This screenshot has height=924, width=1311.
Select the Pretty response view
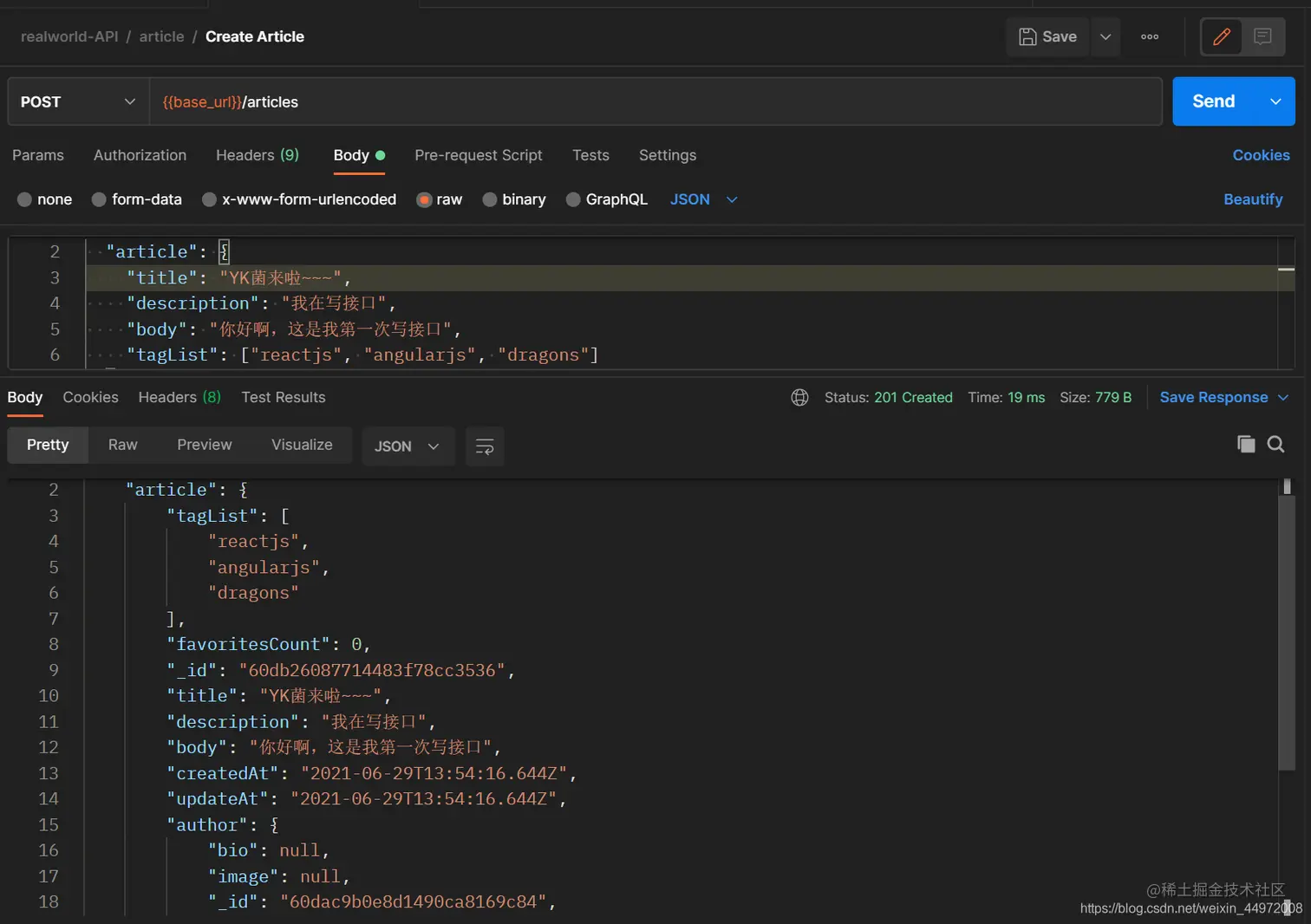(48, 445)
